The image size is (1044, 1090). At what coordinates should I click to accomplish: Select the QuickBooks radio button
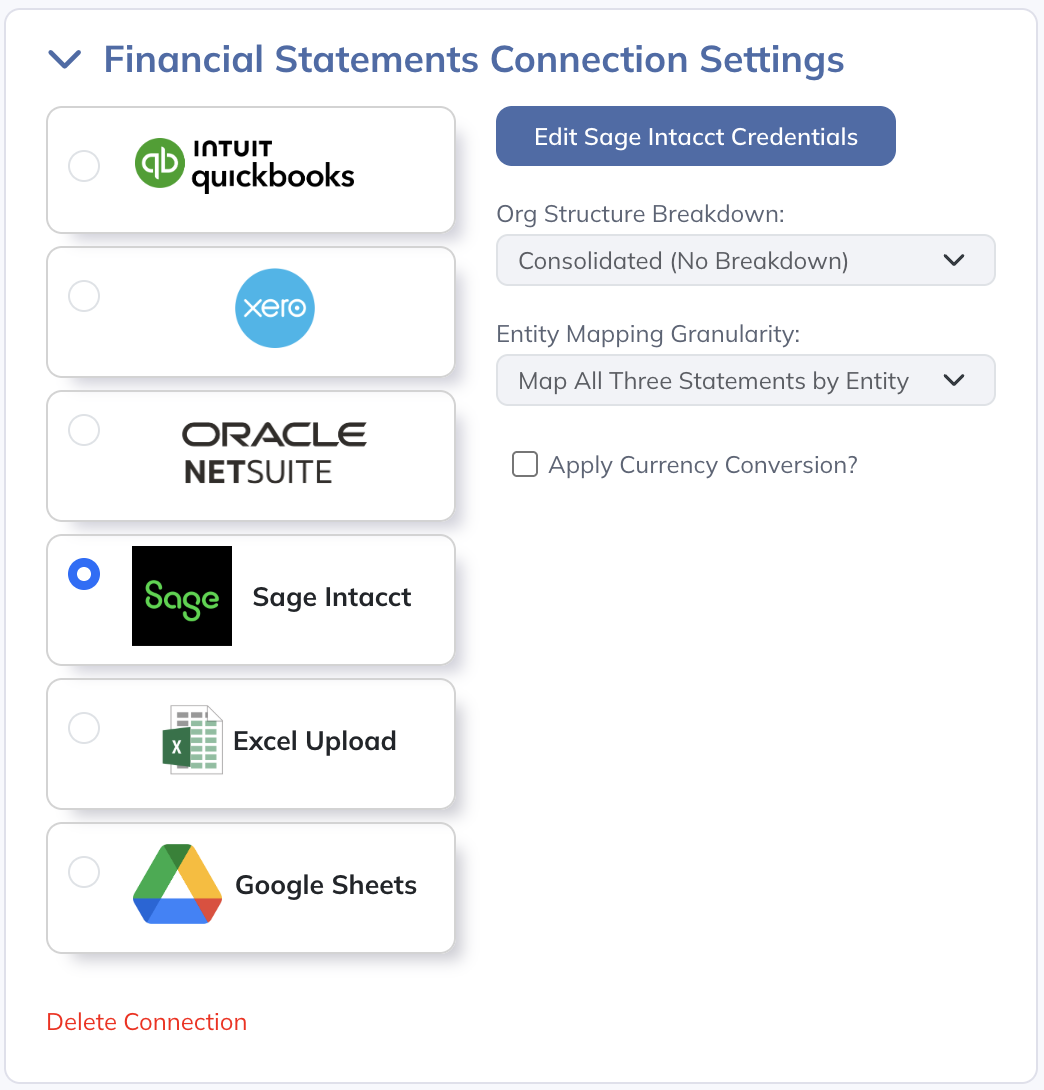[x=84, y=166]
